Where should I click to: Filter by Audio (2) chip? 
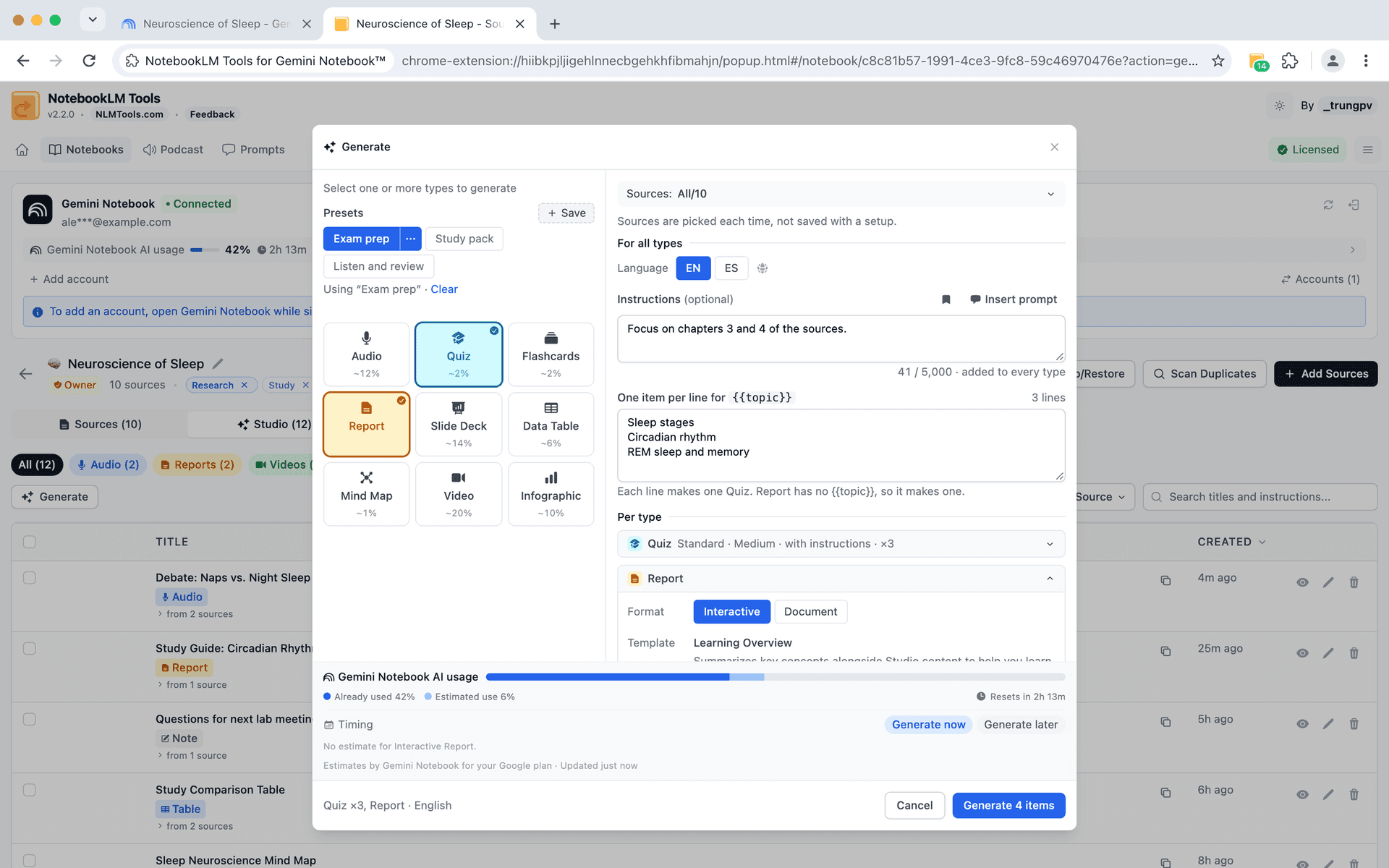coord(108,465)
